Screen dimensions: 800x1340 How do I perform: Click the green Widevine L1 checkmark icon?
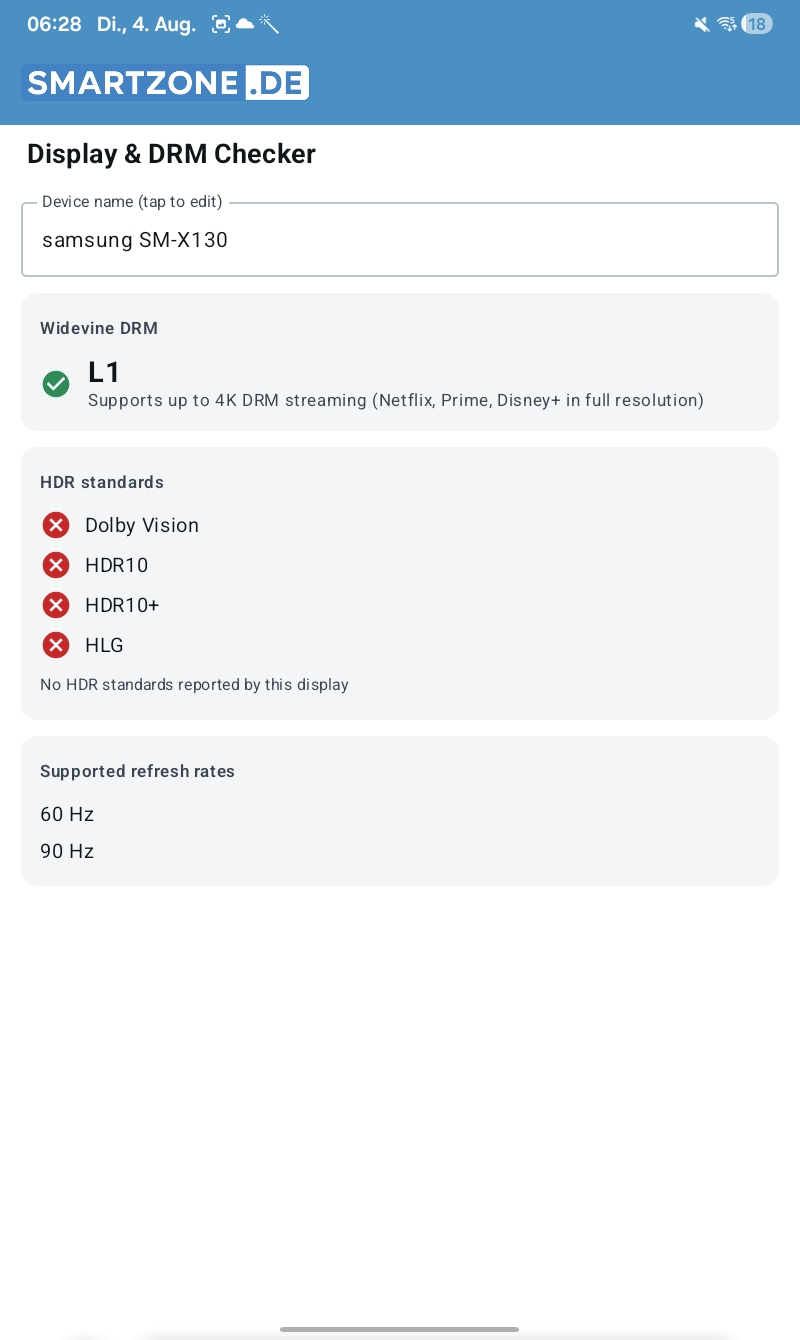56,384
